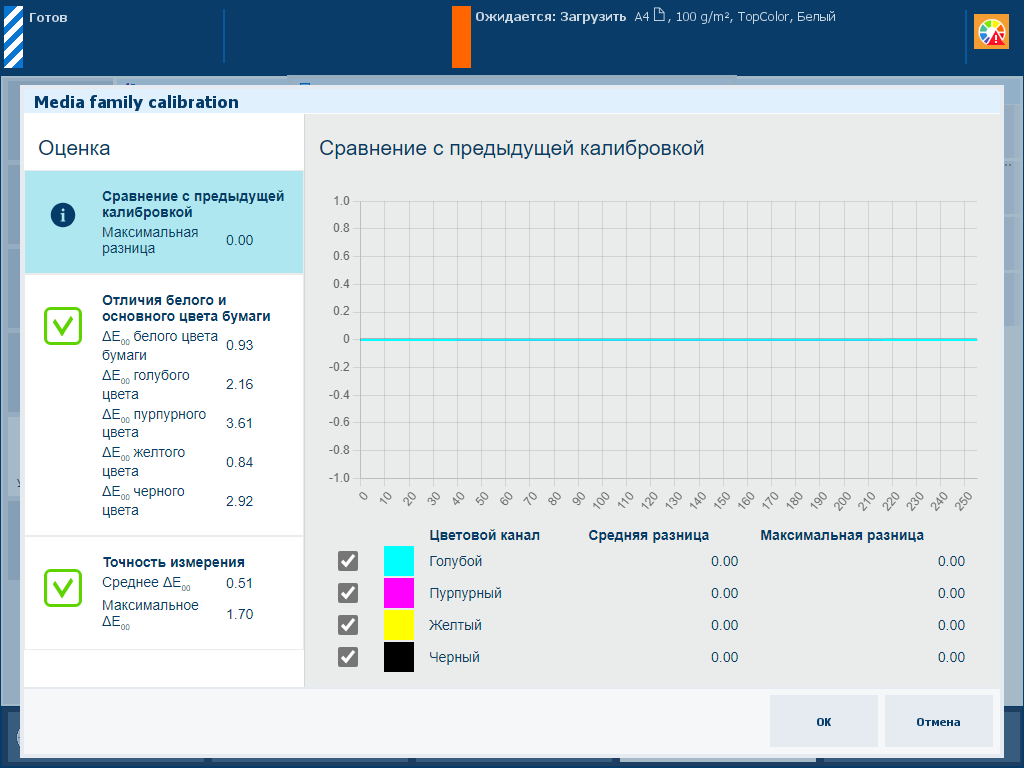Image resolution: width=1024 pixels, height=768 pixels.
Task: Click the Media family calibration title
Action: click(136, 102)
